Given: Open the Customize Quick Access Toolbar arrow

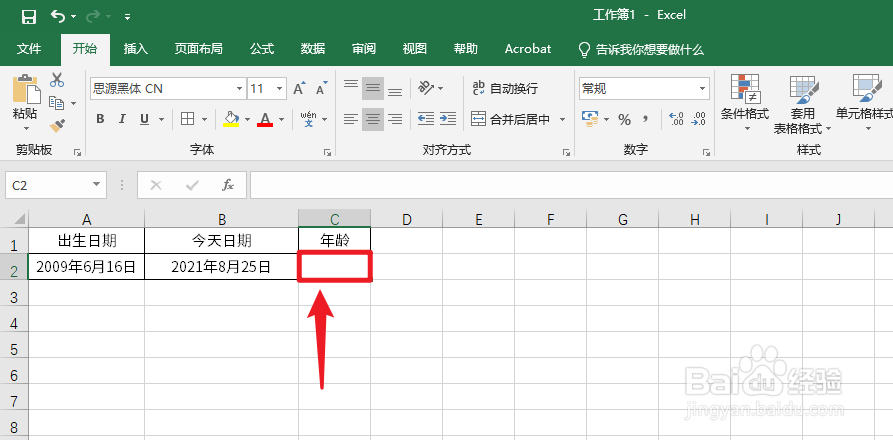Looking at the screenshot, I should (x=128, y=17).
